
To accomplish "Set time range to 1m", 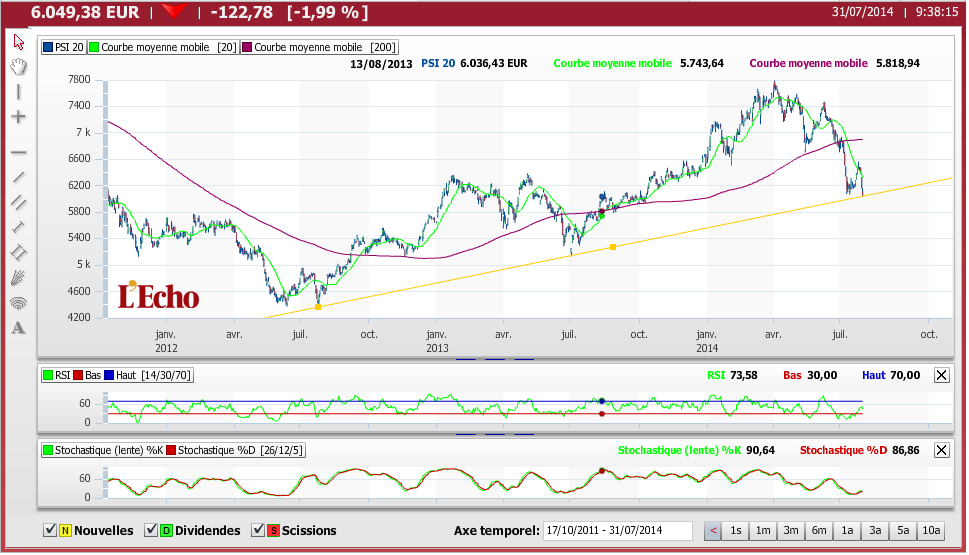I will click(763, 530).
